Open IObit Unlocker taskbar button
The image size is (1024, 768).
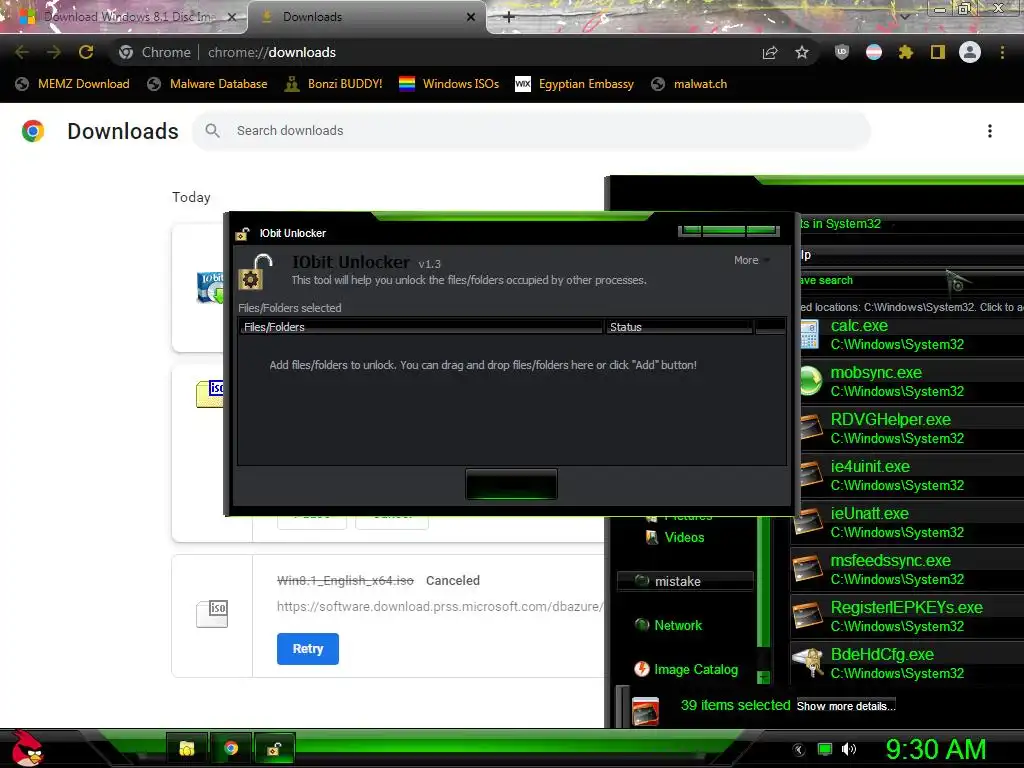274,748
